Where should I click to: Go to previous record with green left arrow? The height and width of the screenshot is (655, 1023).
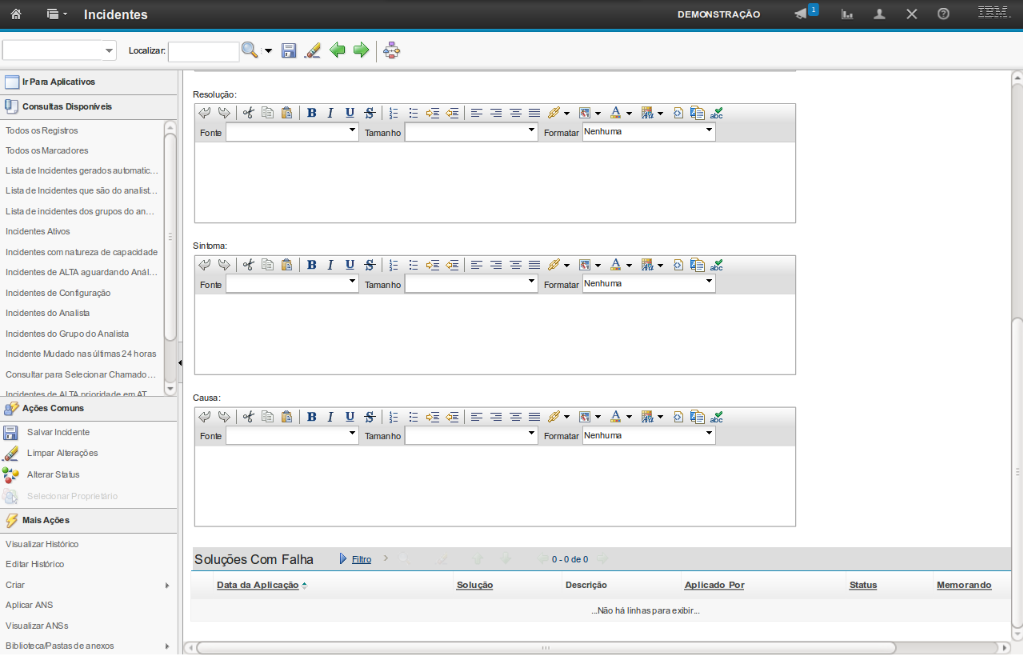pyautogui.click(x=338, y=50)
